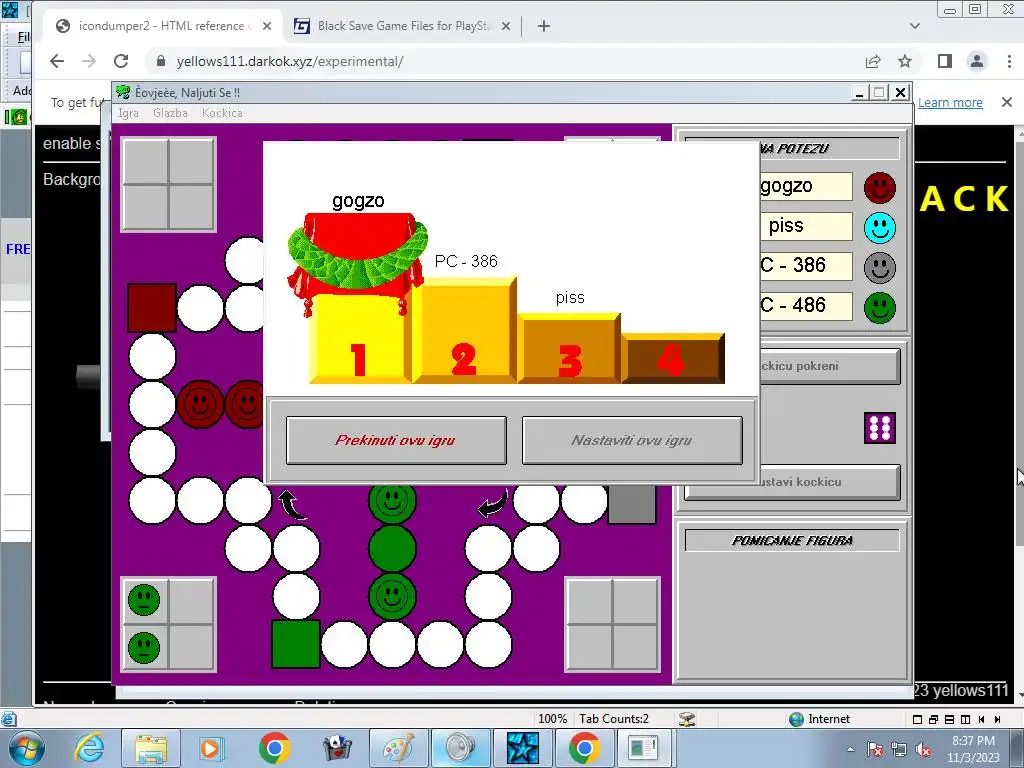This screenshot has width=1024, height=768.
Task: Click the green smiley next to PC - 486
Action: 880,308
